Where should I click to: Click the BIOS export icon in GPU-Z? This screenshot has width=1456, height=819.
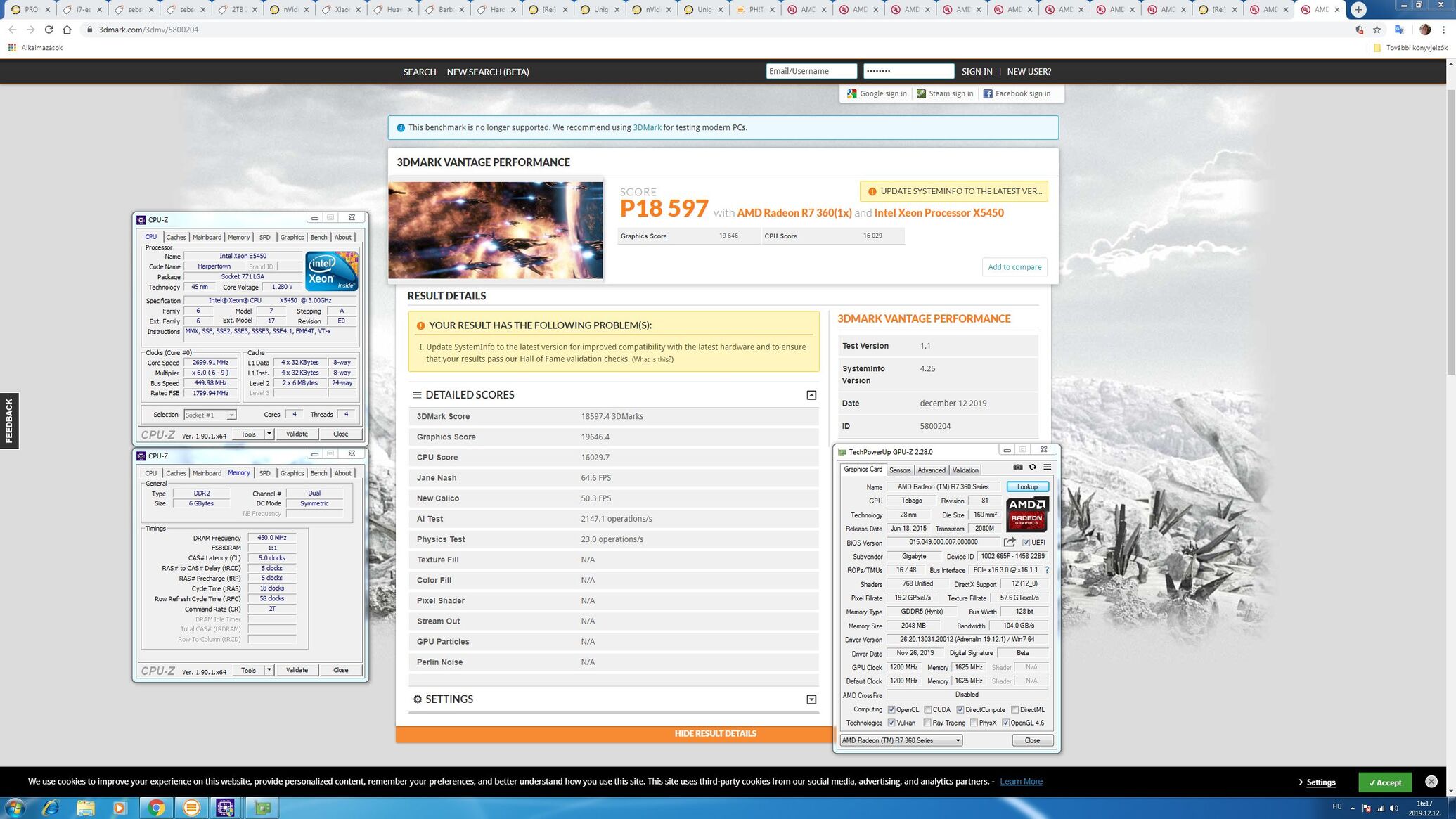[1010, 542]
